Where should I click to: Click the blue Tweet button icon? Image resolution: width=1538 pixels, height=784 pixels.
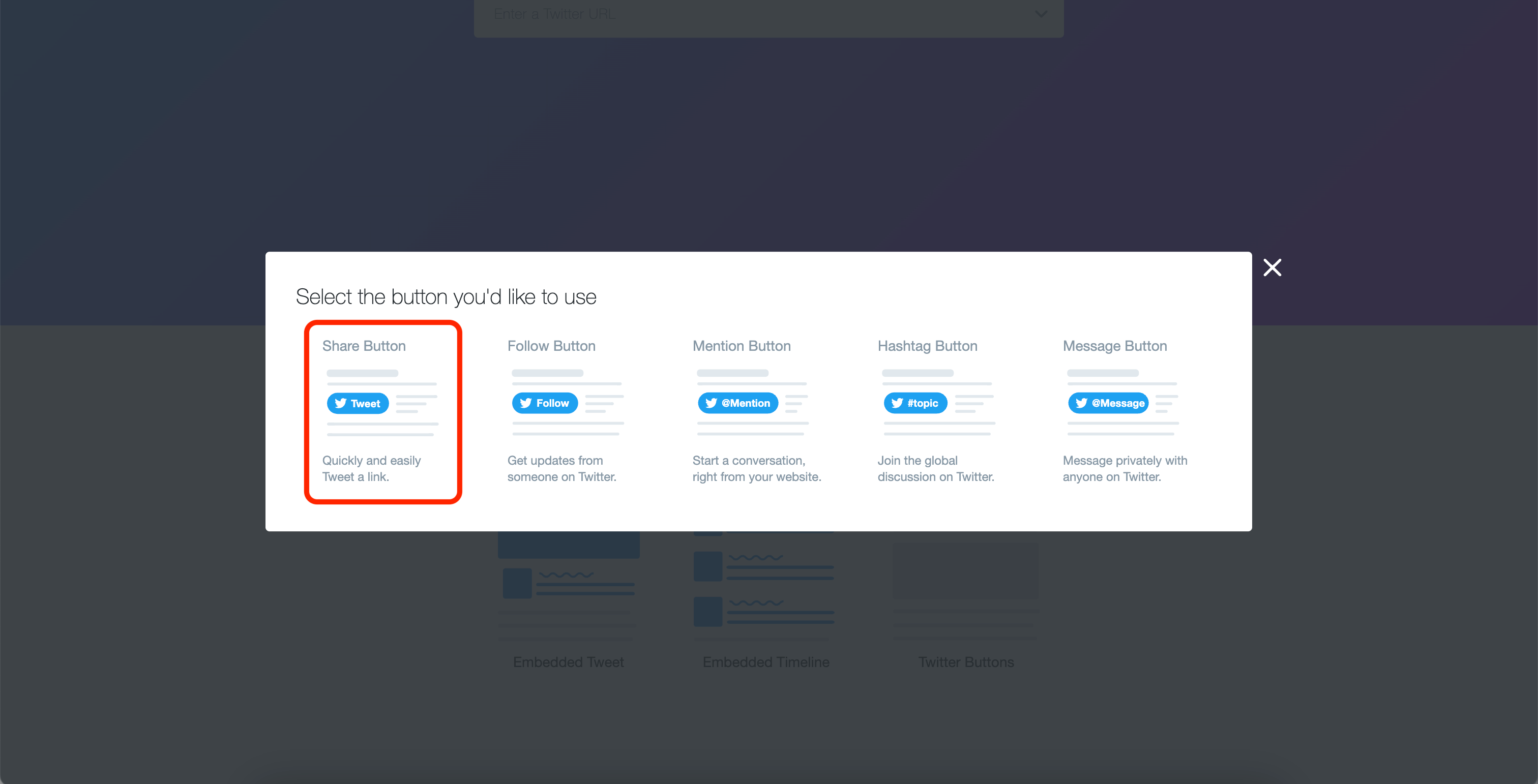coord(358,403)
